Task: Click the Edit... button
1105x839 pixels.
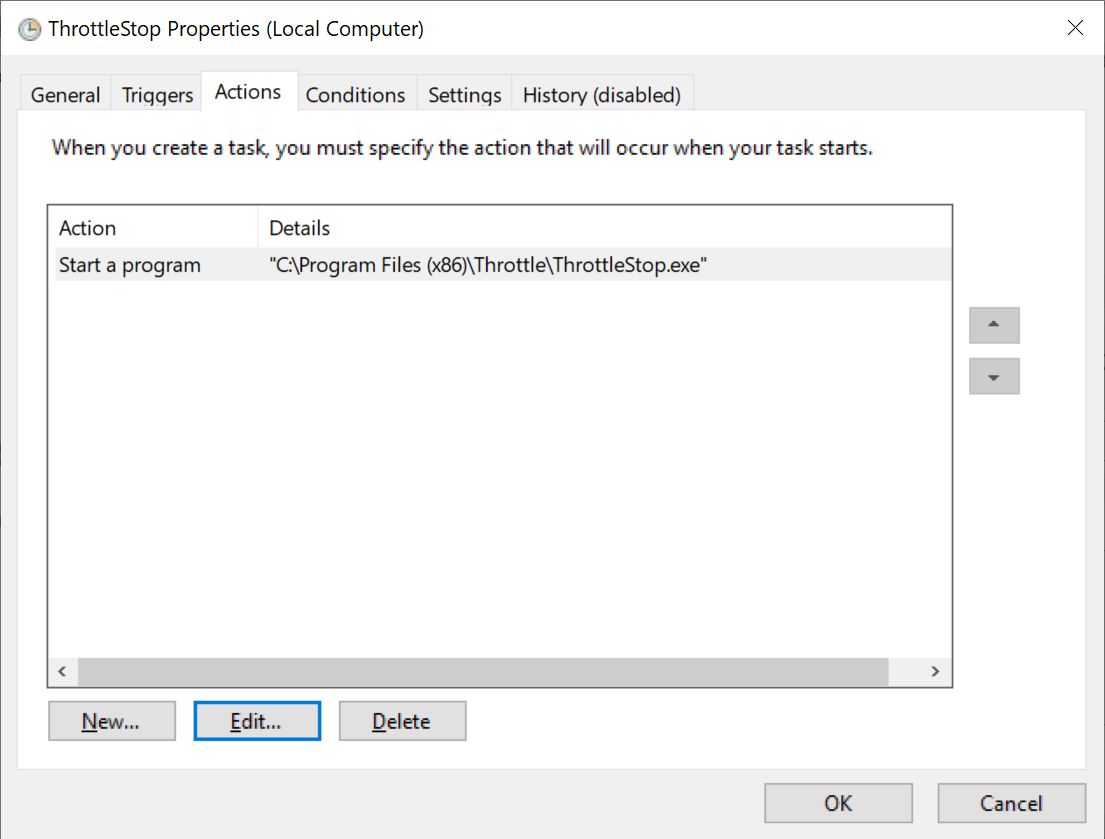Action: pyautogui.click(x=257, y=721)
